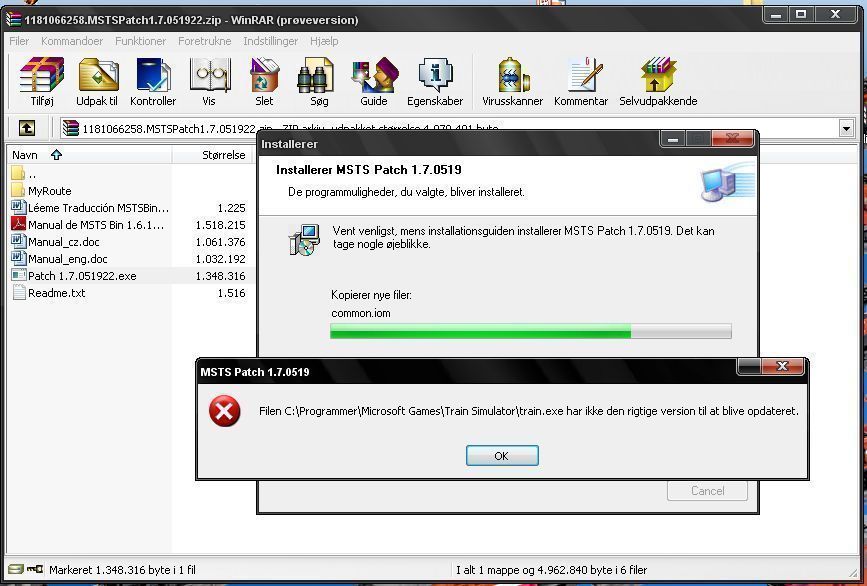
Task: Click the Selvudpakkende SFX icon
Action: (658, 75)
